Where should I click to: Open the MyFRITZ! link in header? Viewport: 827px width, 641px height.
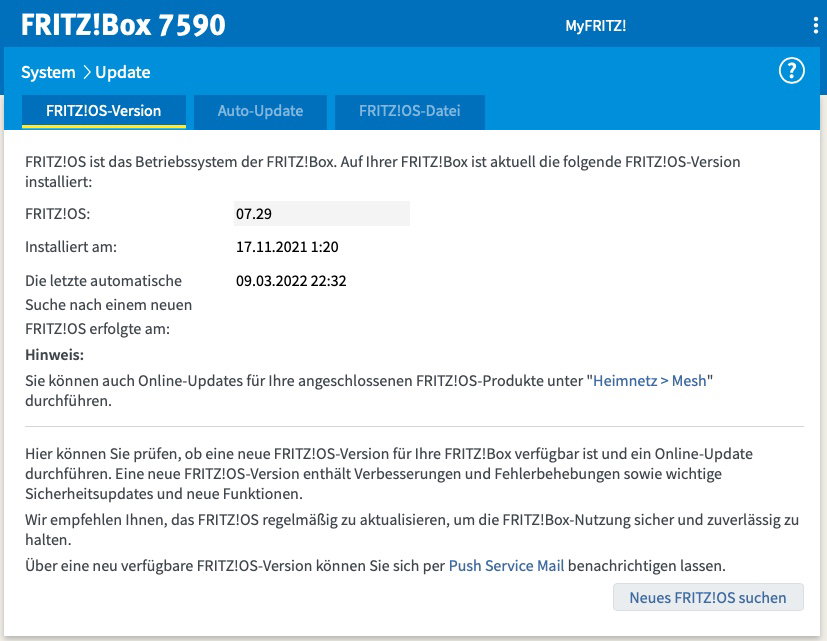pos(595,25)
